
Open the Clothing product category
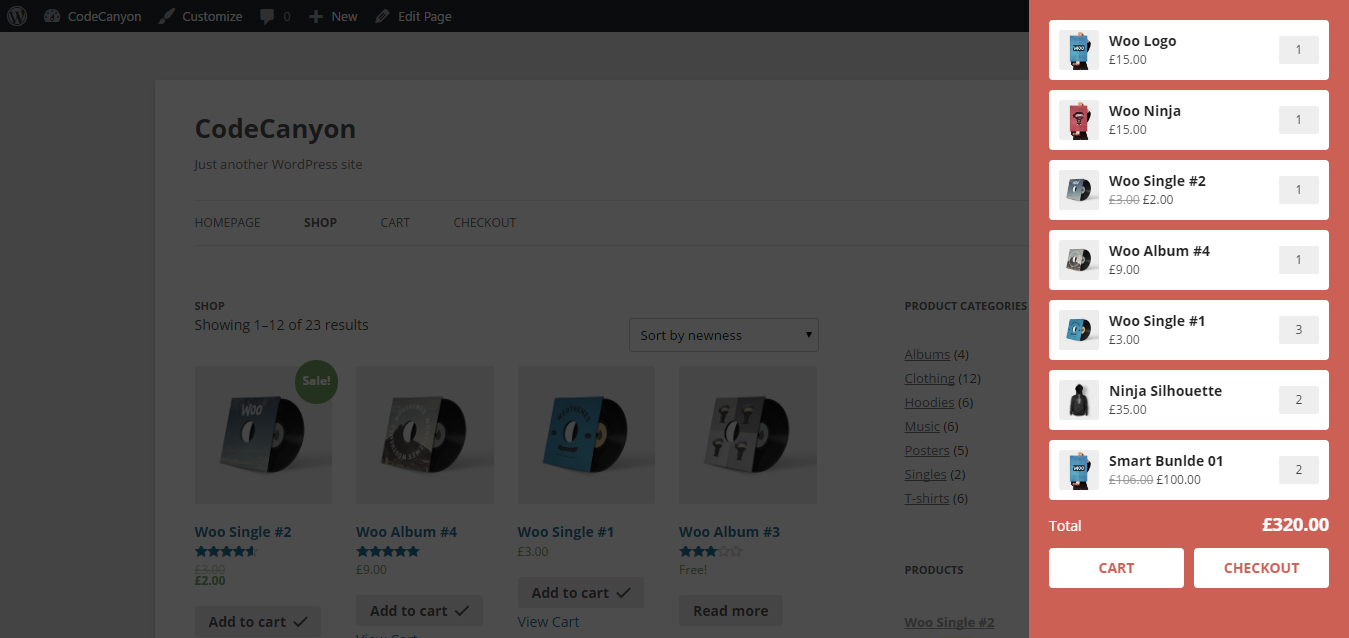coord(930,378)
